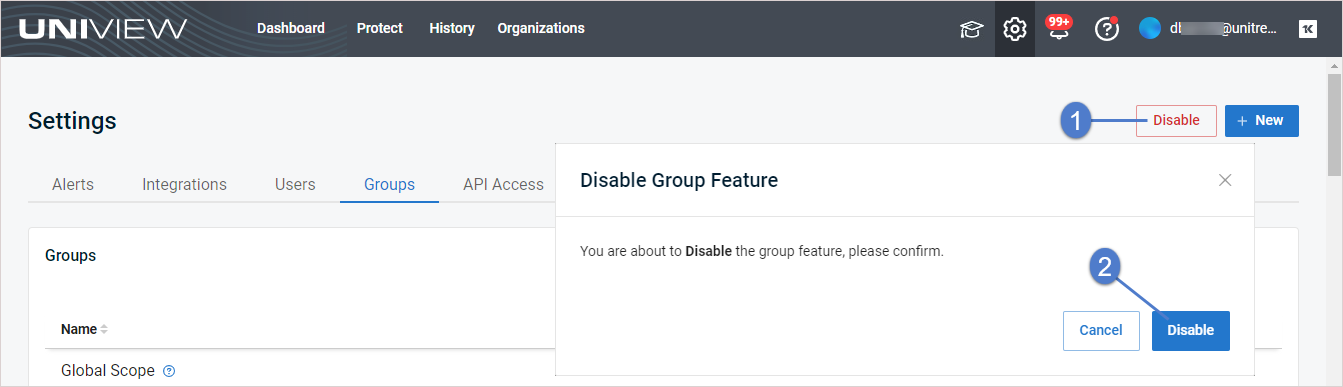The image size is (1343, 387).
Task: Close the Disable Group Feature dialog
Action: click(x=1225, y=180)
